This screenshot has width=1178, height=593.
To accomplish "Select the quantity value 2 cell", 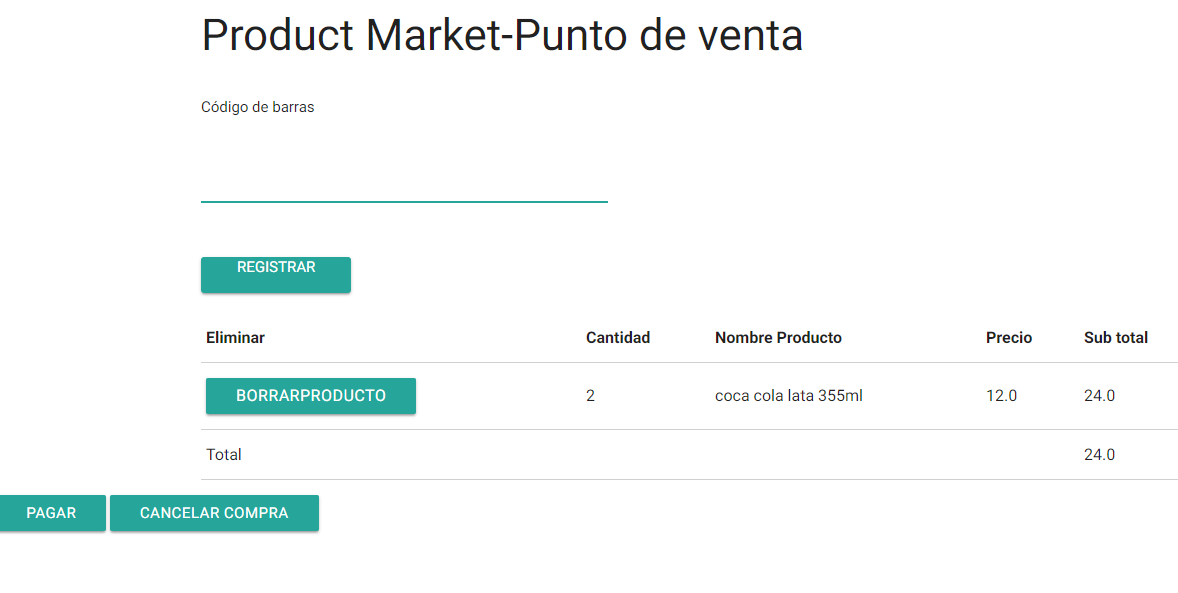I will (591, 395).
